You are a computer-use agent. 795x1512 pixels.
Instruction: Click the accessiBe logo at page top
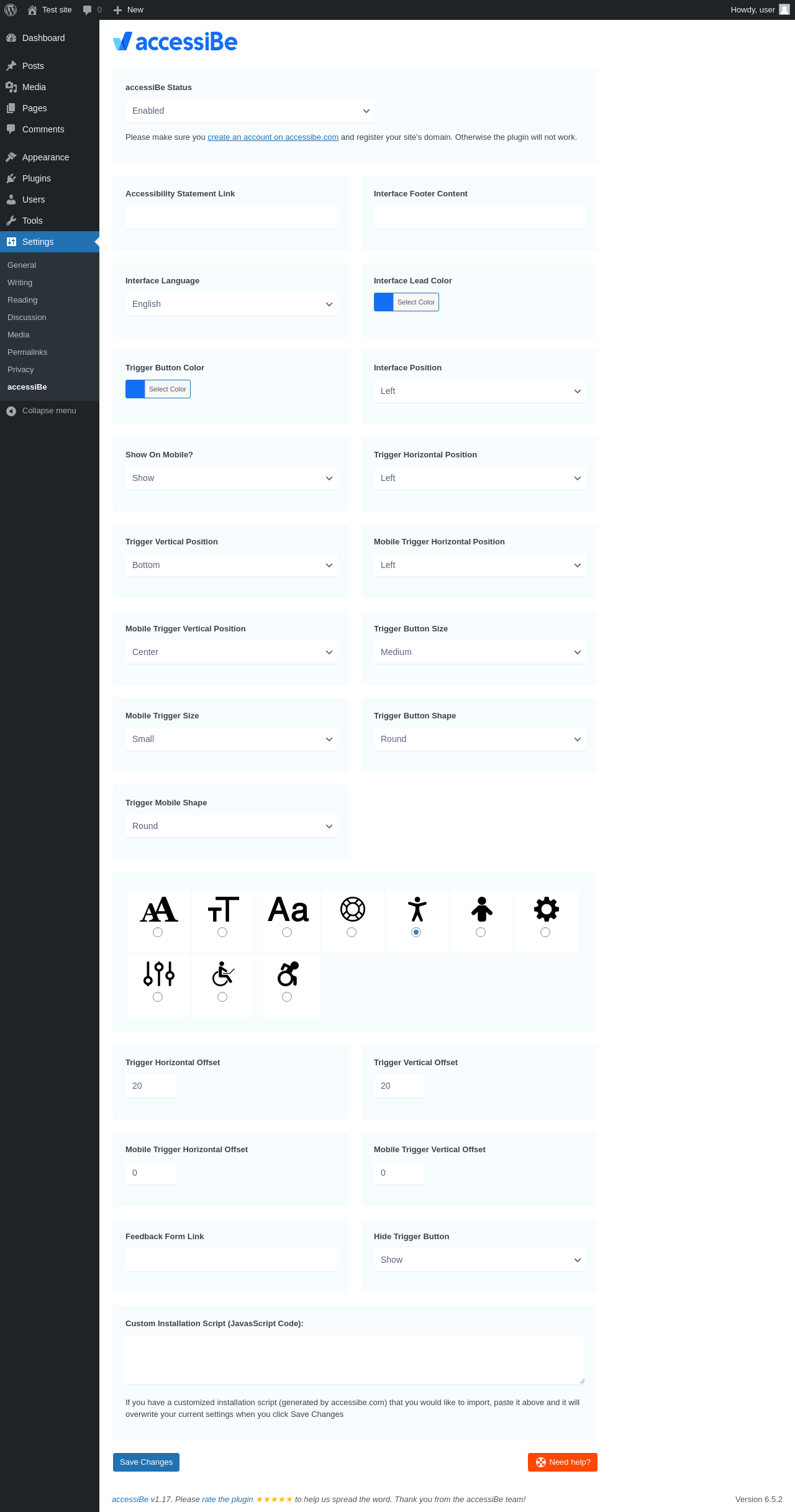(x=175, y=42)
